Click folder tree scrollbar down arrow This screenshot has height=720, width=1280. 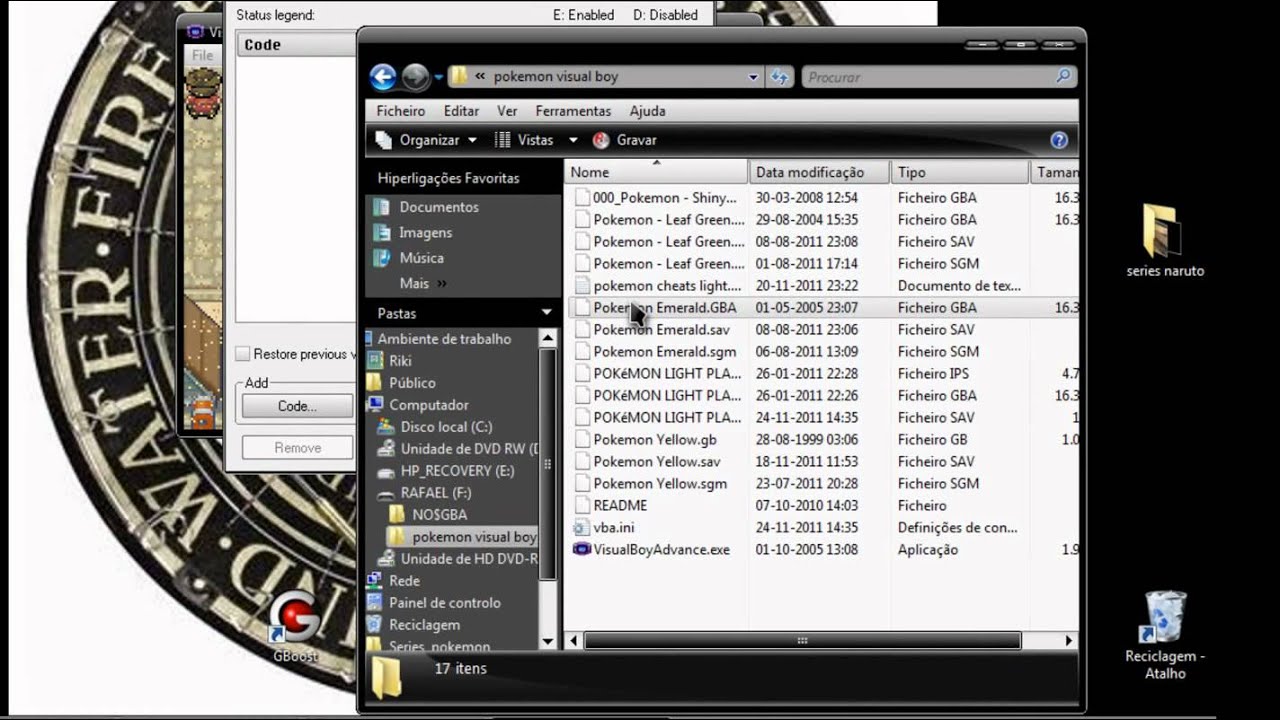point(548,641)
